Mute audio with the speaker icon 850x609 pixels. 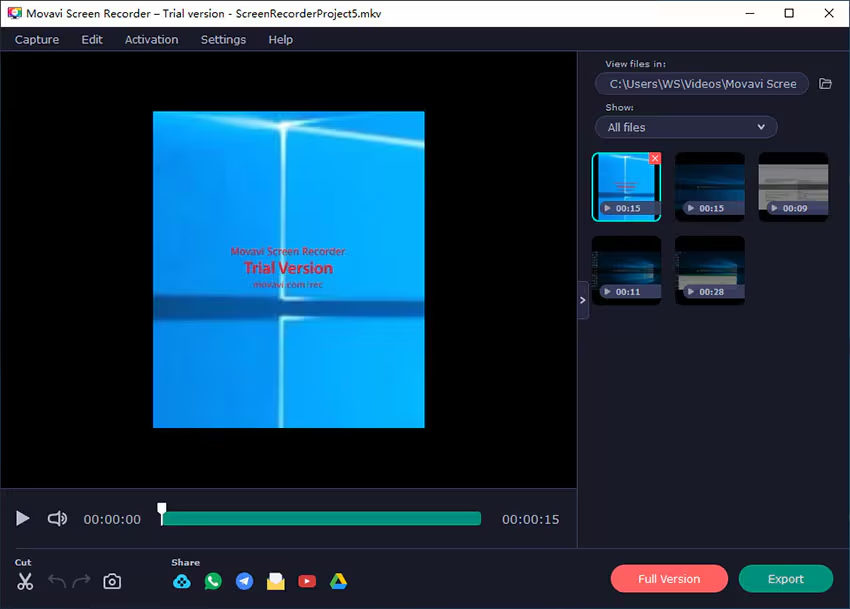point(57,518)
